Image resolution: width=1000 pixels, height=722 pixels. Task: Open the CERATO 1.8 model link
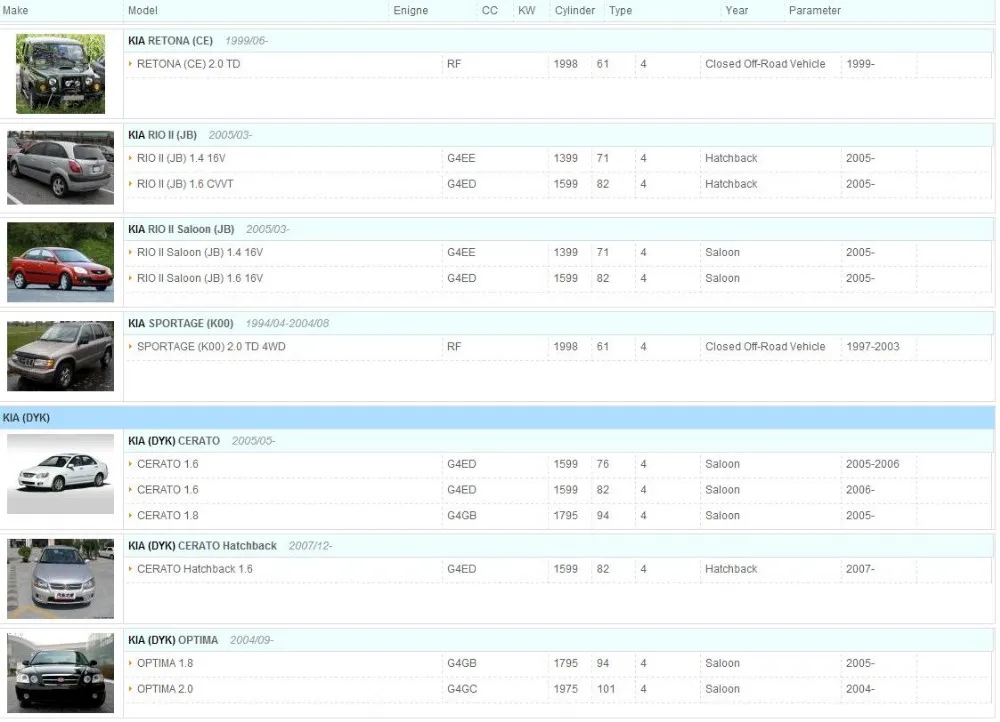click(x=168, y=515)
